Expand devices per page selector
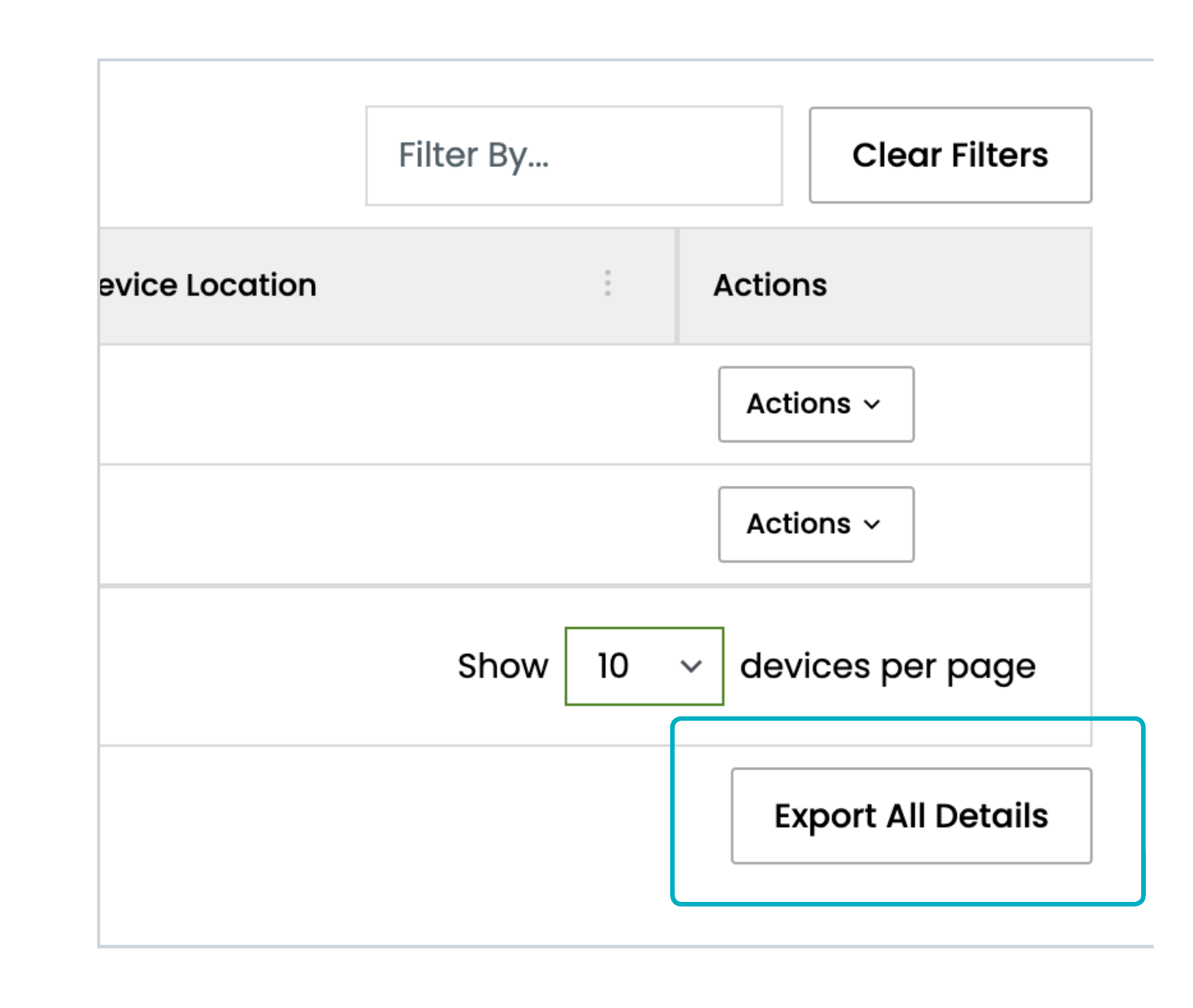The image size is (1193, 1008). tap(644, 666)
